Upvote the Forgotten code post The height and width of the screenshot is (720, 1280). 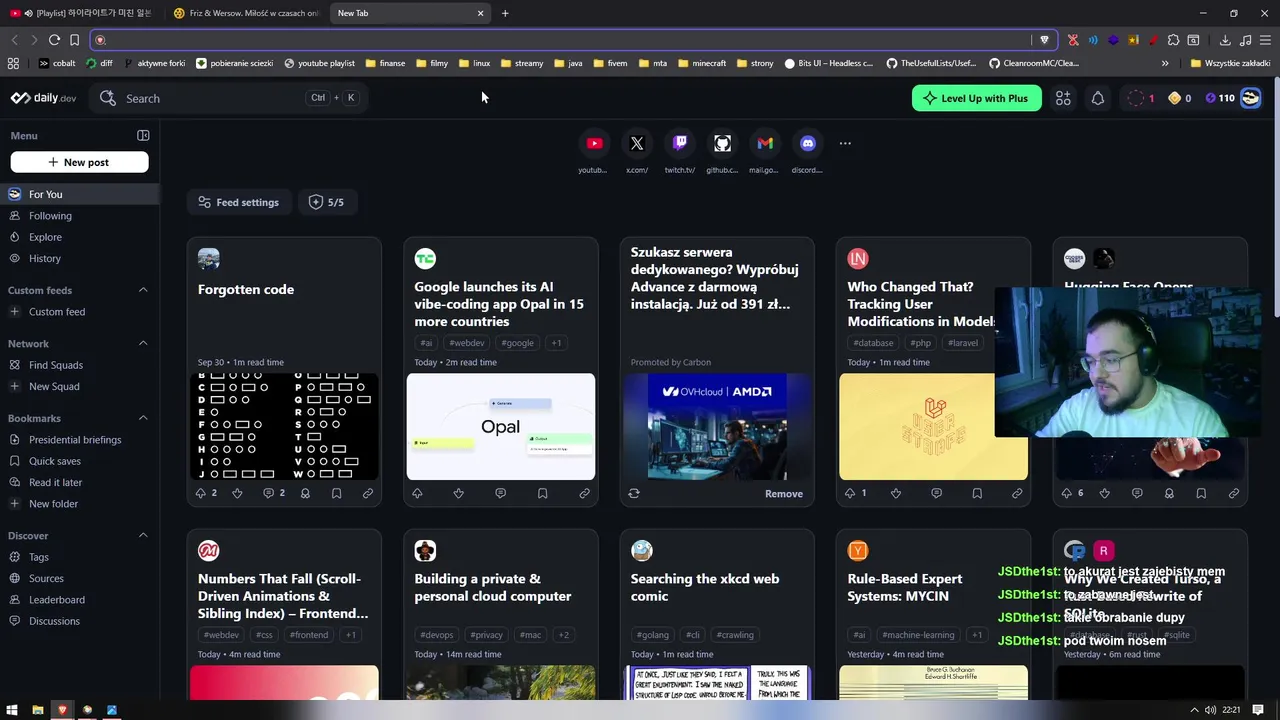tap(201, 493)
